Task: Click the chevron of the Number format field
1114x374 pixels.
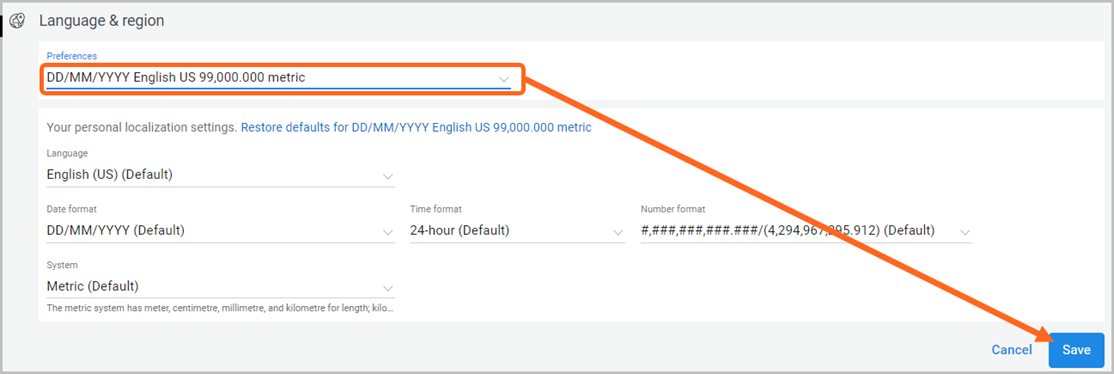Action: (965, 232)
